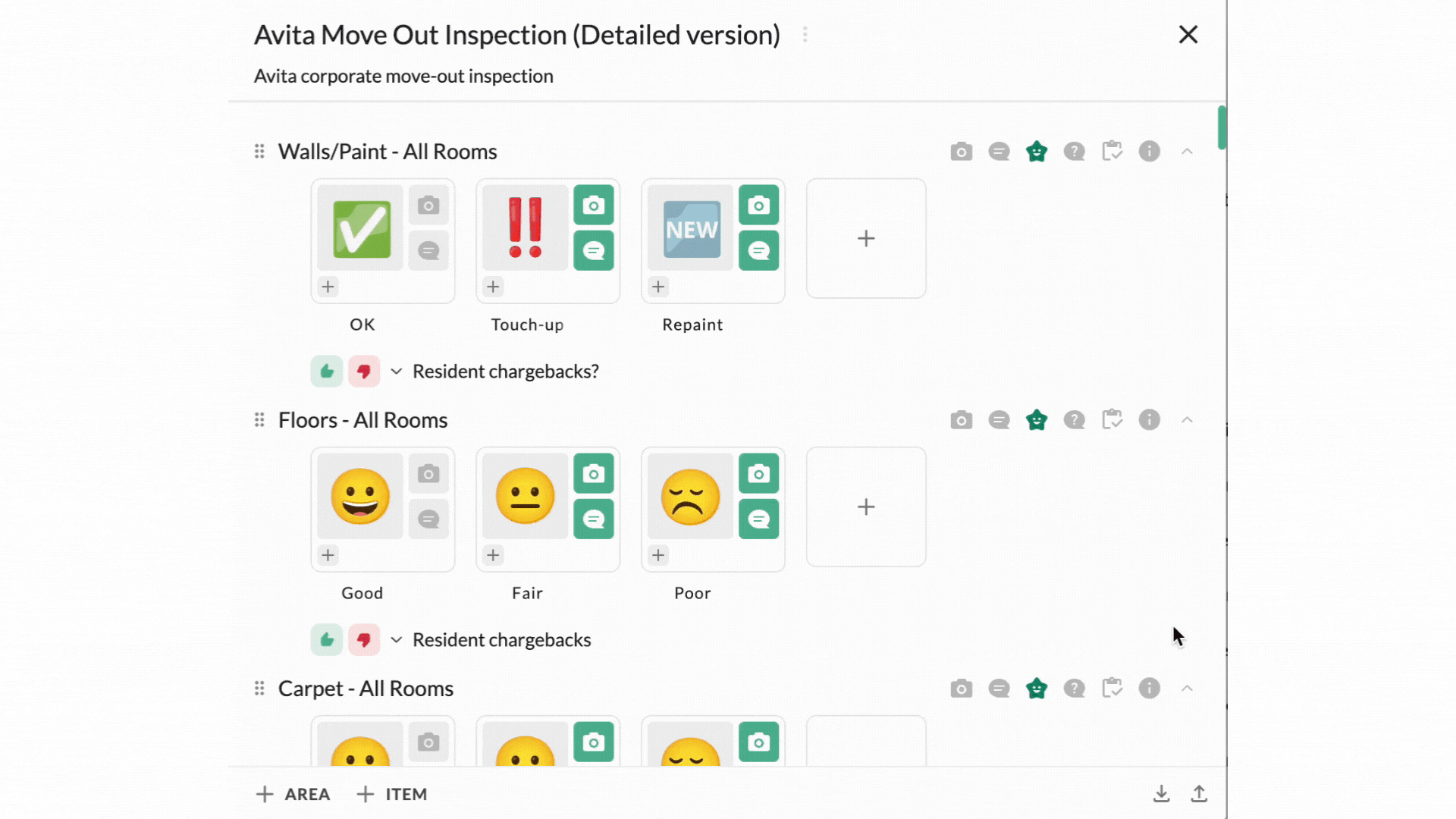The height and width of the screenshot is (819, 1456).
Task: Open info icon for Floors item
Action: 1149,420
